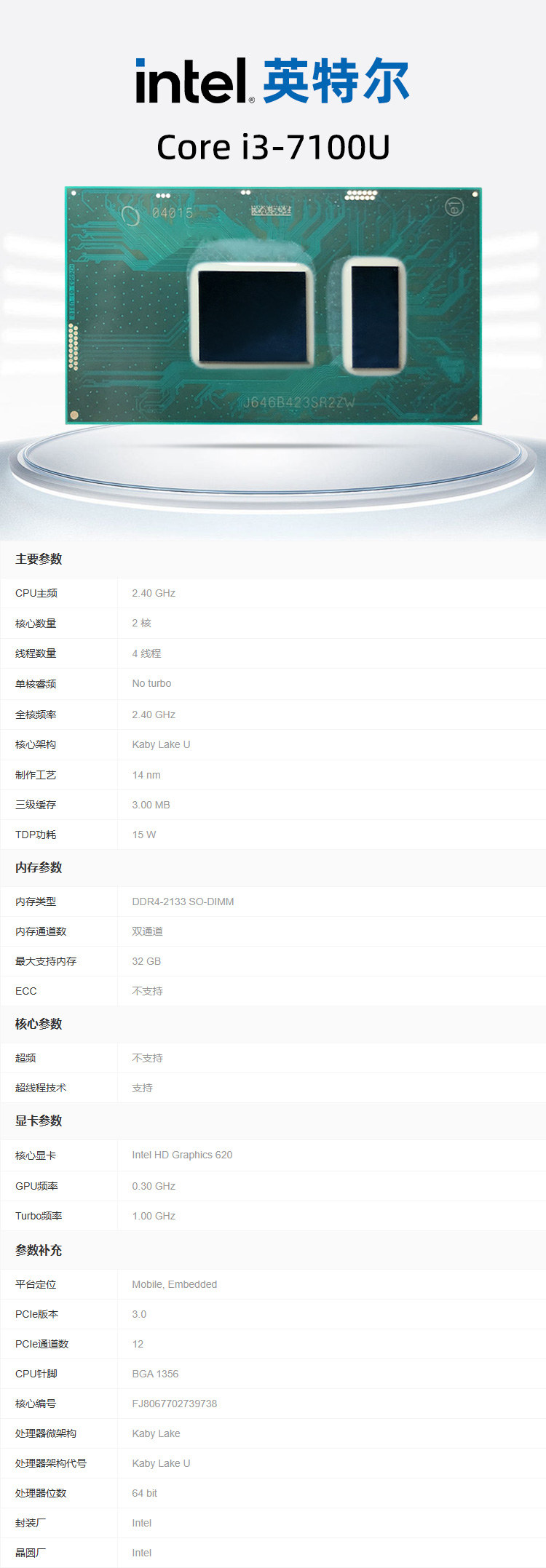
Task: Select the FJ8067702739738 value
Action: pyautogui.click(x=175, y=1404)
